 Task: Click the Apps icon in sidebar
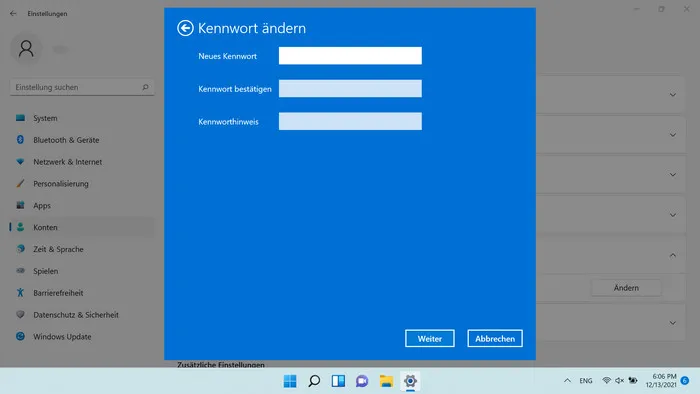[20, 205]
